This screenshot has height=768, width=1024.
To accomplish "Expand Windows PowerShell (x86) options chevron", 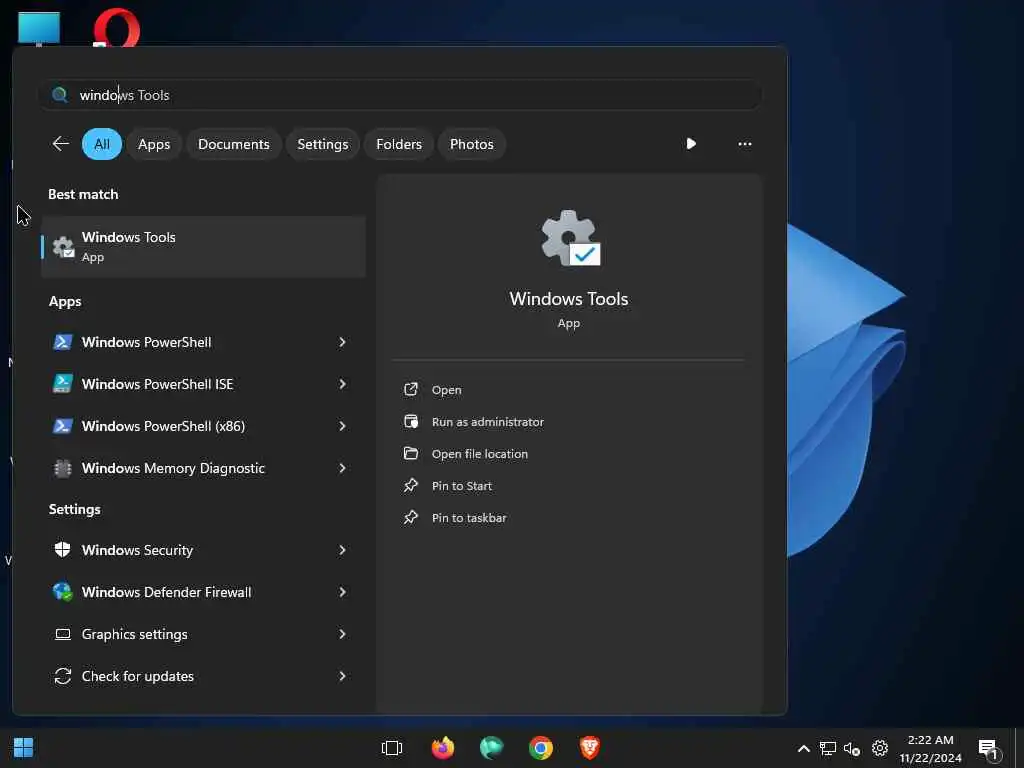I will pos(342,426).
